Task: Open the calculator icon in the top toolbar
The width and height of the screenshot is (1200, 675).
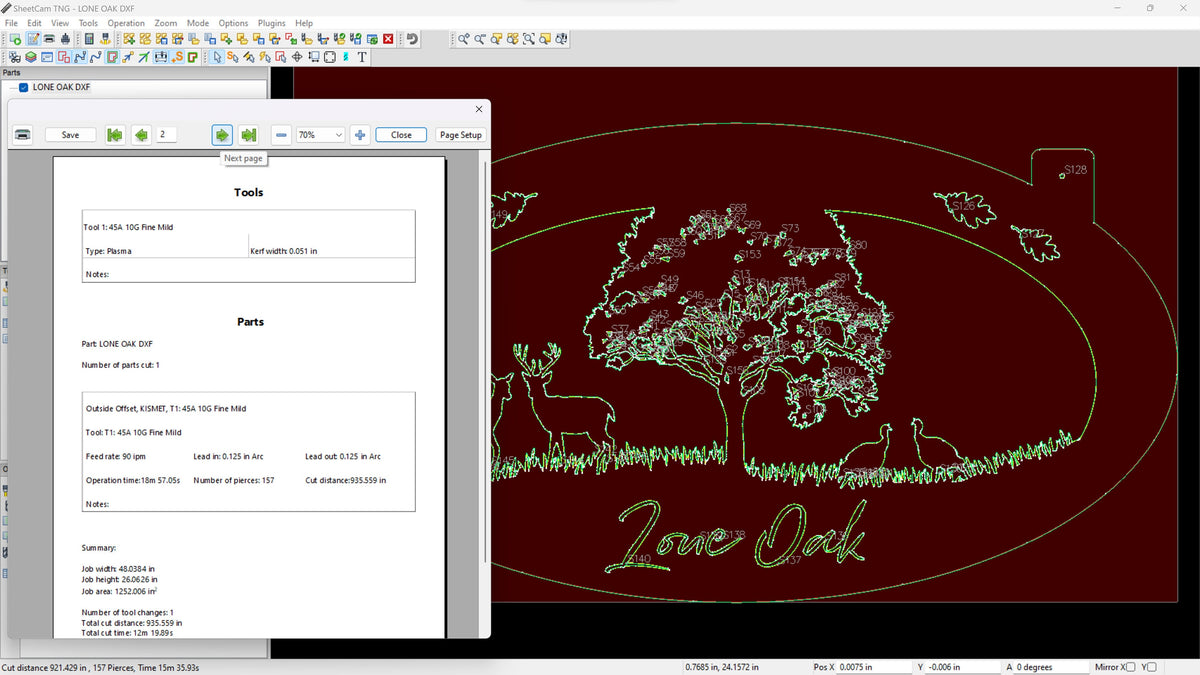Action: [x=89, y=39]
